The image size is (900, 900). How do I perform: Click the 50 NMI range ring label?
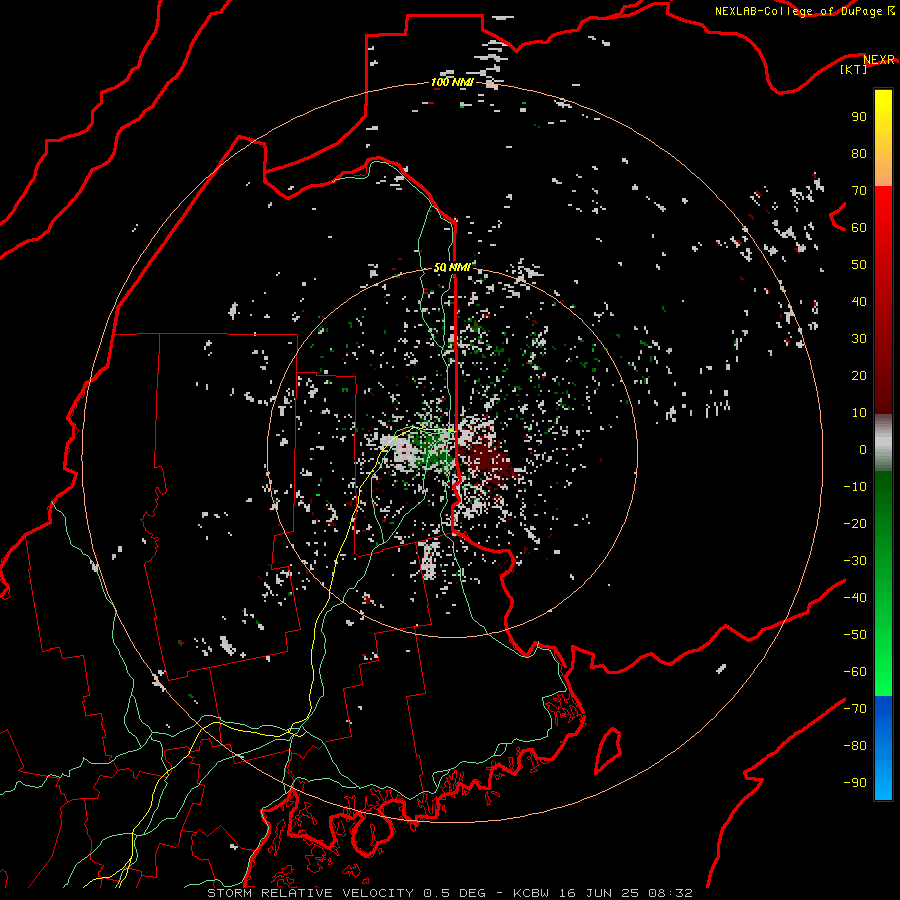[x=452, y=267]
